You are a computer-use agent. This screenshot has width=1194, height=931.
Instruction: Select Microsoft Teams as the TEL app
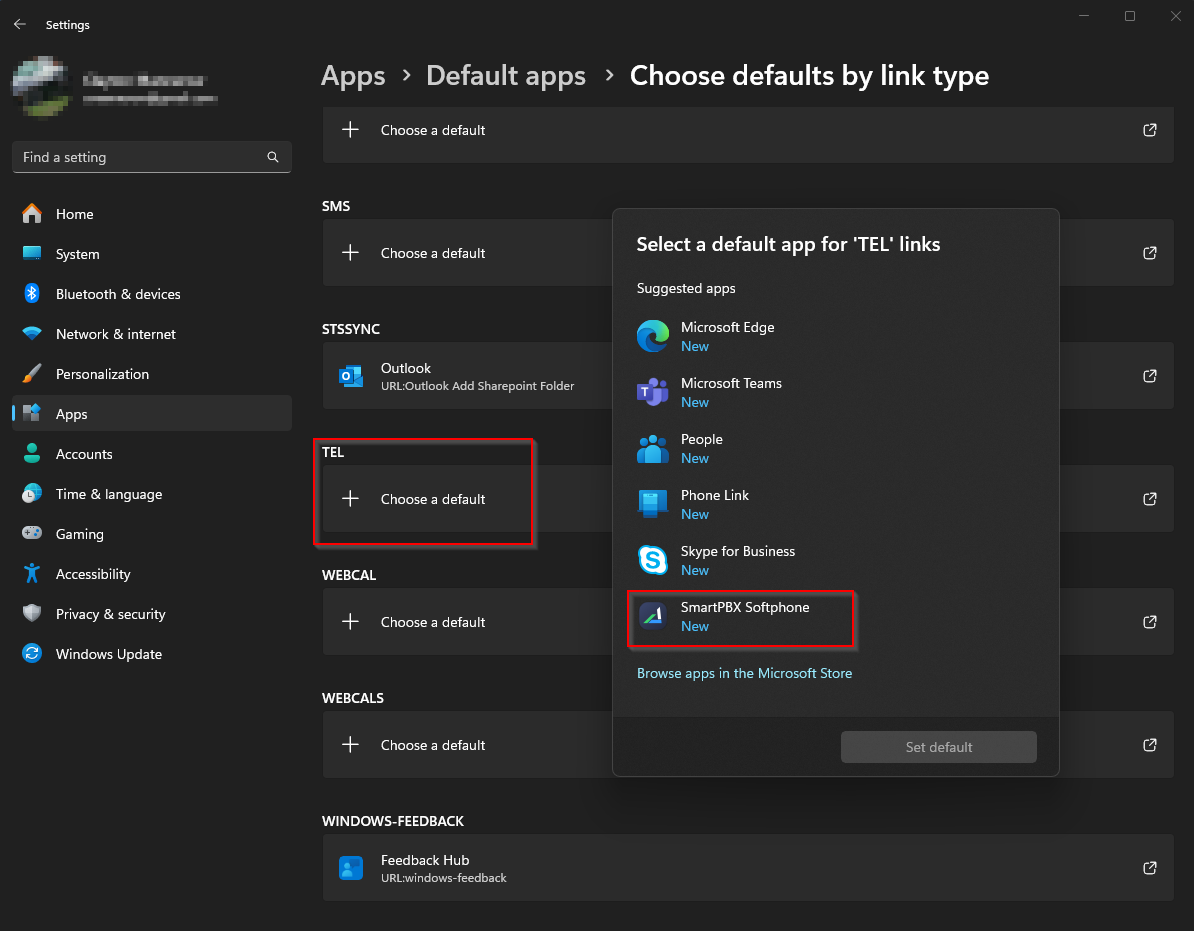pos(835,392)
